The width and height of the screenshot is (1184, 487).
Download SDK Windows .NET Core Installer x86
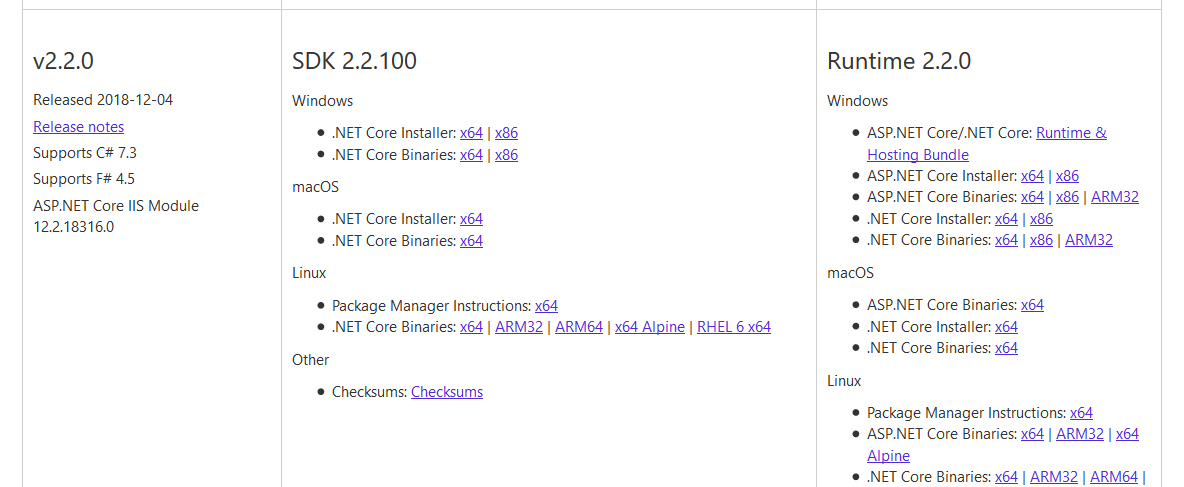[x=507, y=133]
